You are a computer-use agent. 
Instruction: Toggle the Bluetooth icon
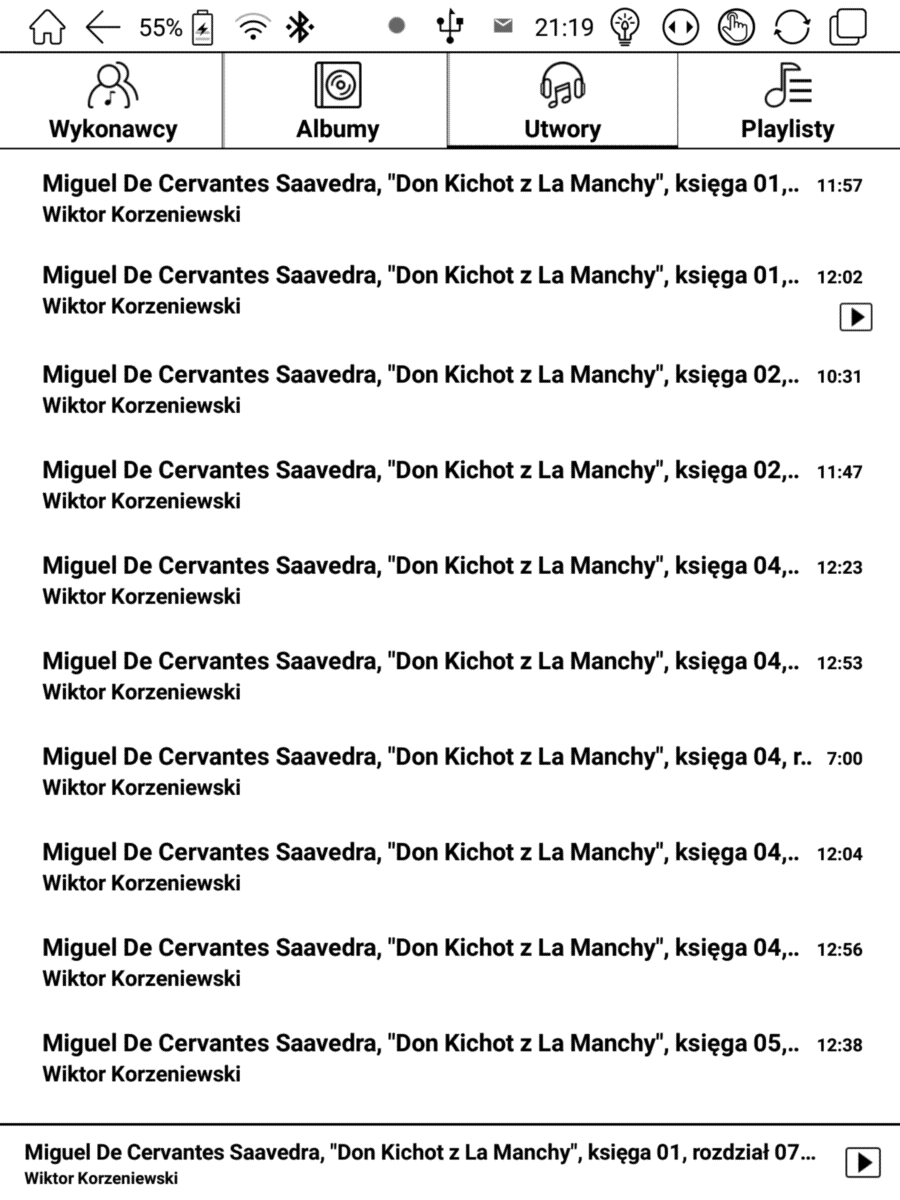pyautogui.click(x=300, y=28)
